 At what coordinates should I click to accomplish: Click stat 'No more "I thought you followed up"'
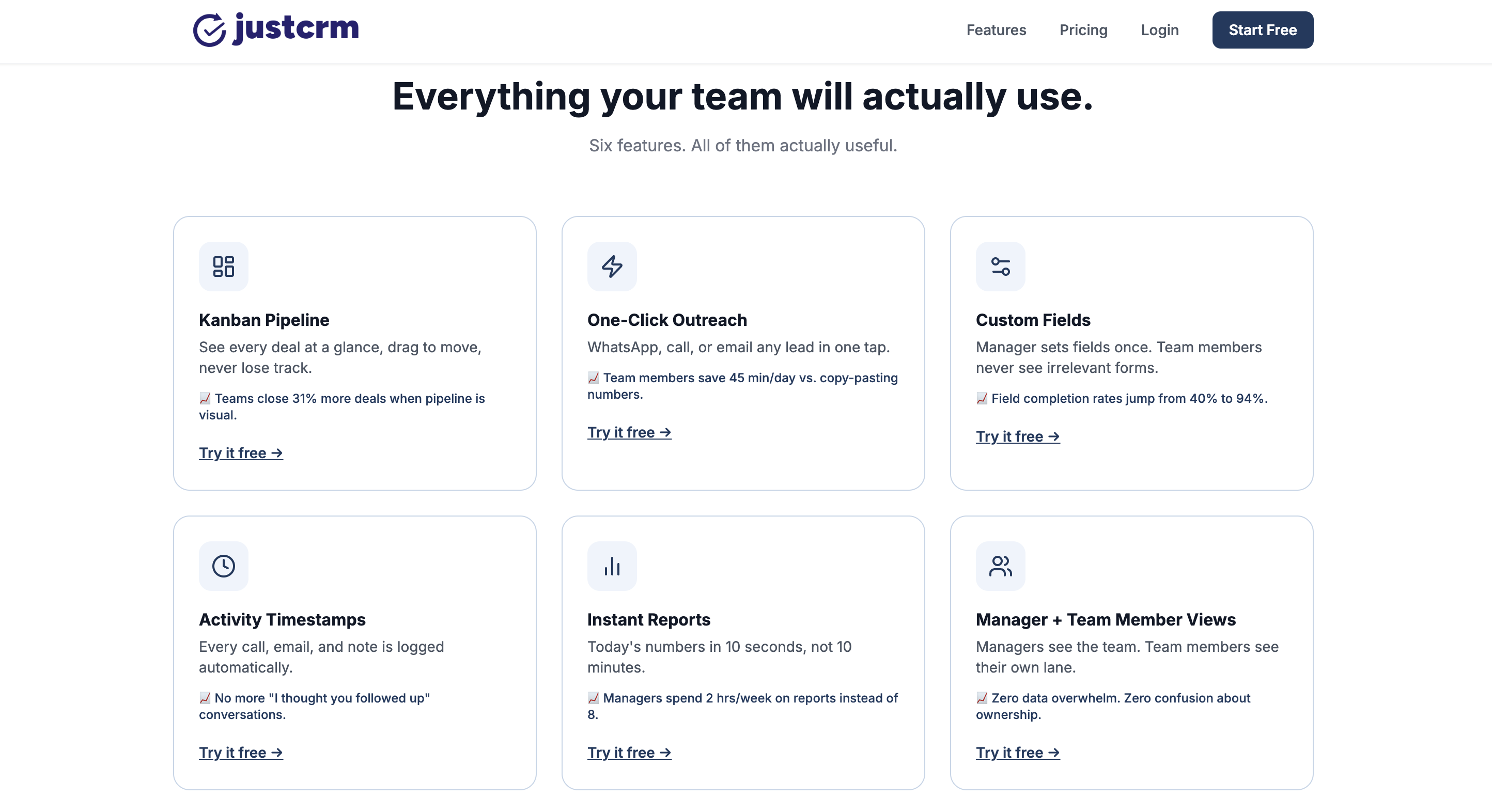(322, 698)
